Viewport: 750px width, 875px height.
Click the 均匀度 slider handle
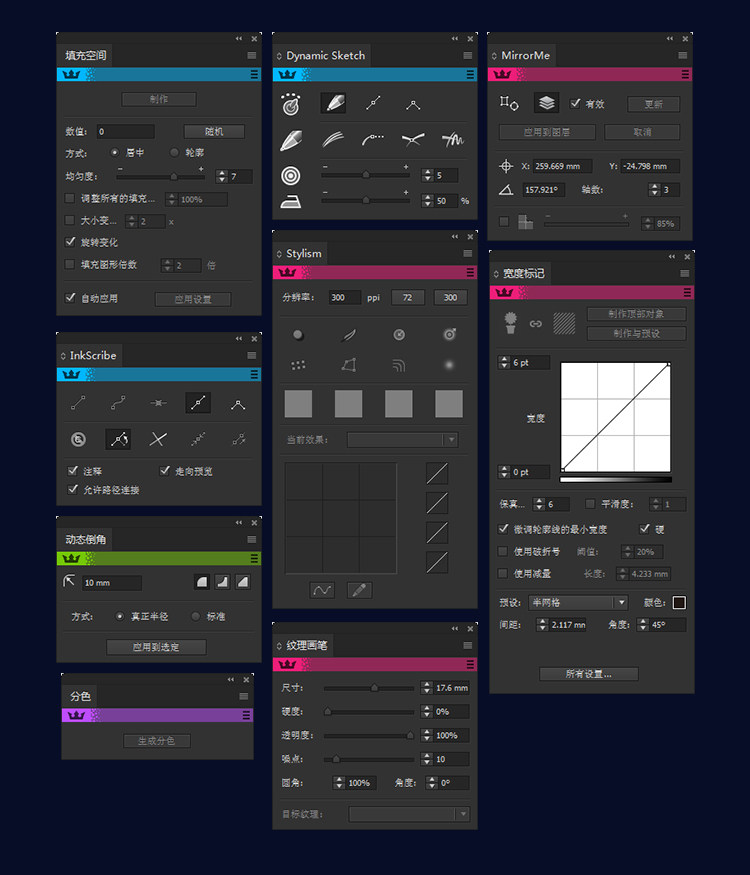(174, 176)
